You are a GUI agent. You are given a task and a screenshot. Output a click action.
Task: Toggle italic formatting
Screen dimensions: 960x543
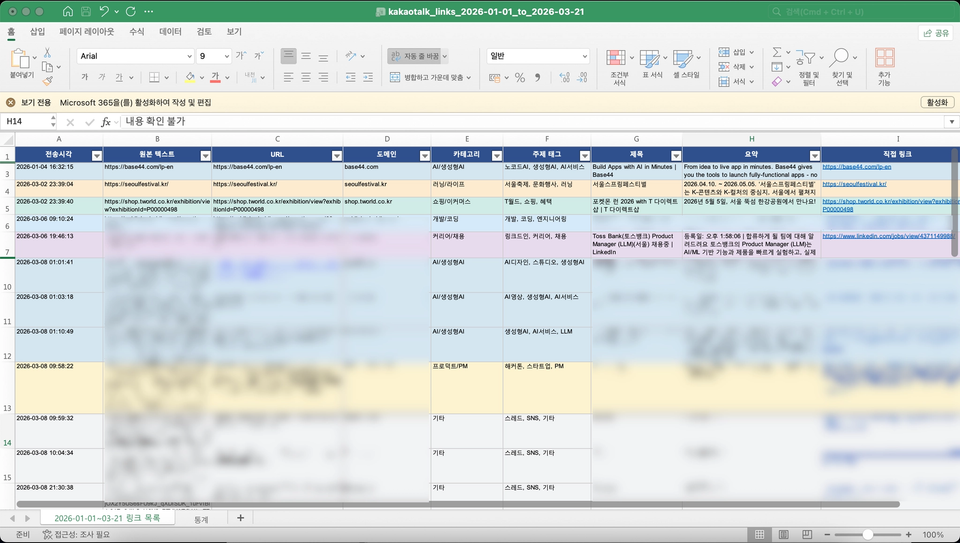click(x=102, y=77)
